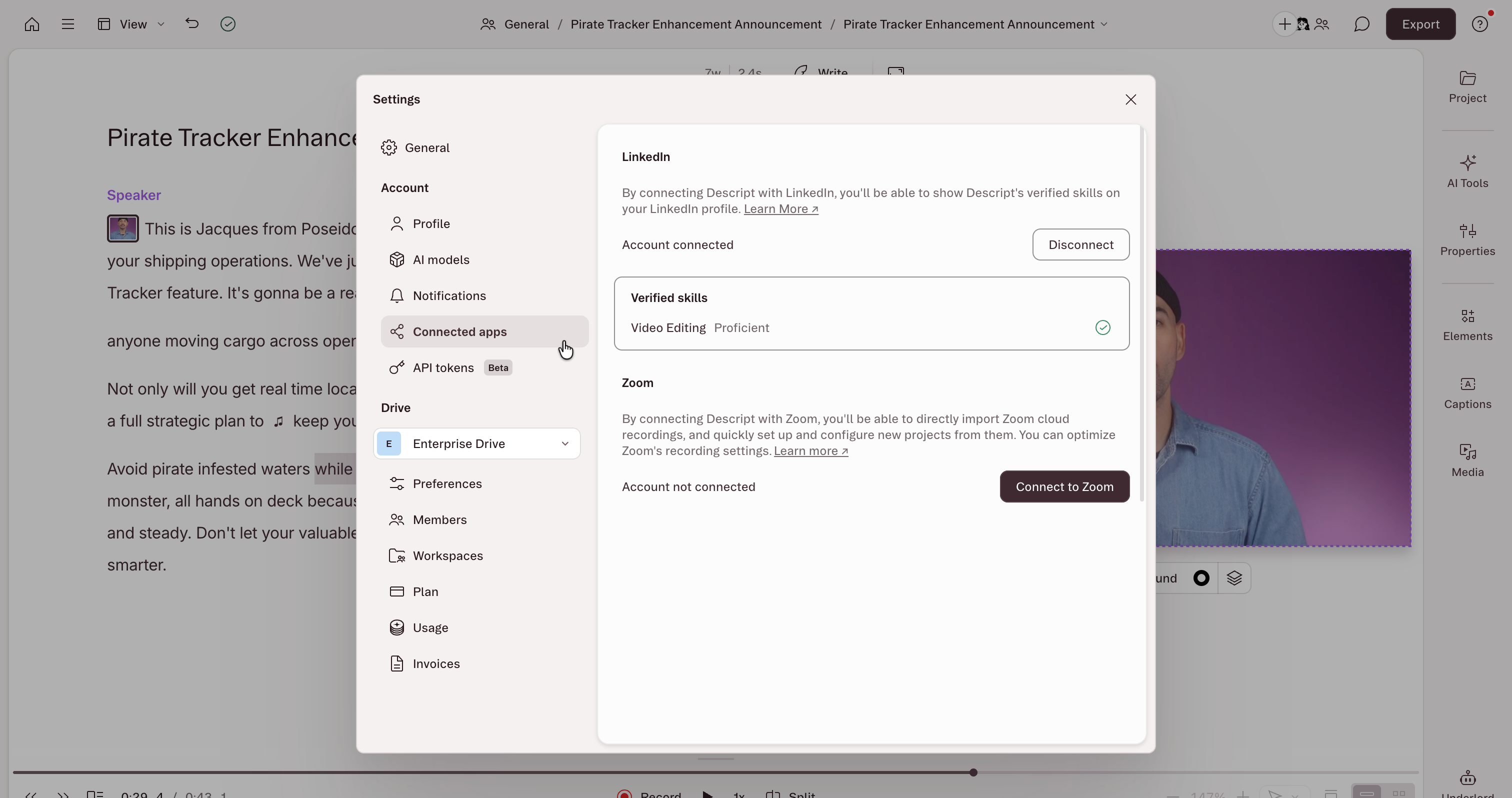The height and width of the screenshot is (798, 1512).
Task: Check the saved status checkmark icon
Action: (x=227, y=24)
